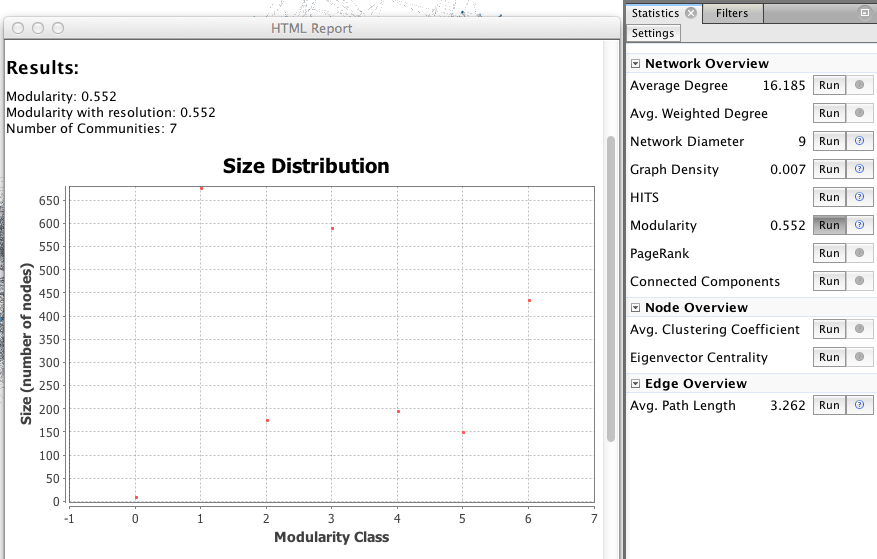Viewport: 877px width, 559px height.
Task: Run the Connected Components statistic
Action: tap(829, 281)
